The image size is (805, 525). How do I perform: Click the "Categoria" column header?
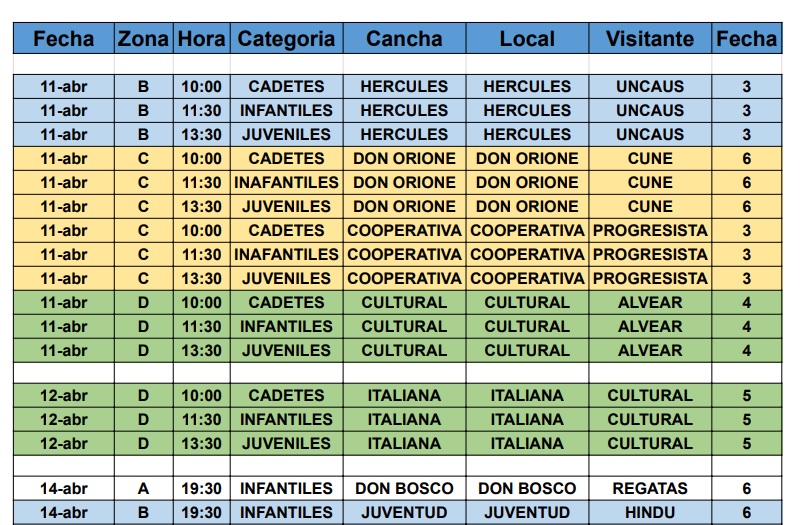[286, 39]
